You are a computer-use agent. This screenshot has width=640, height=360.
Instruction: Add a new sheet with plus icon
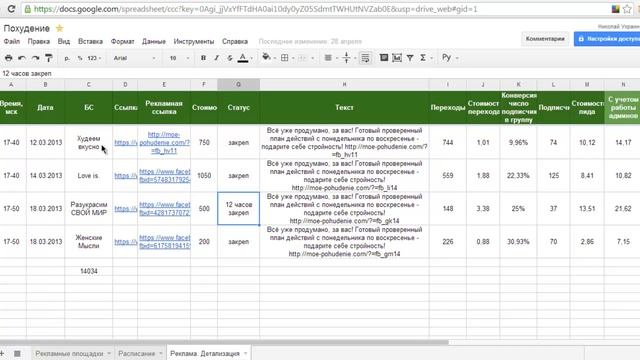click(x=2, y=353)
